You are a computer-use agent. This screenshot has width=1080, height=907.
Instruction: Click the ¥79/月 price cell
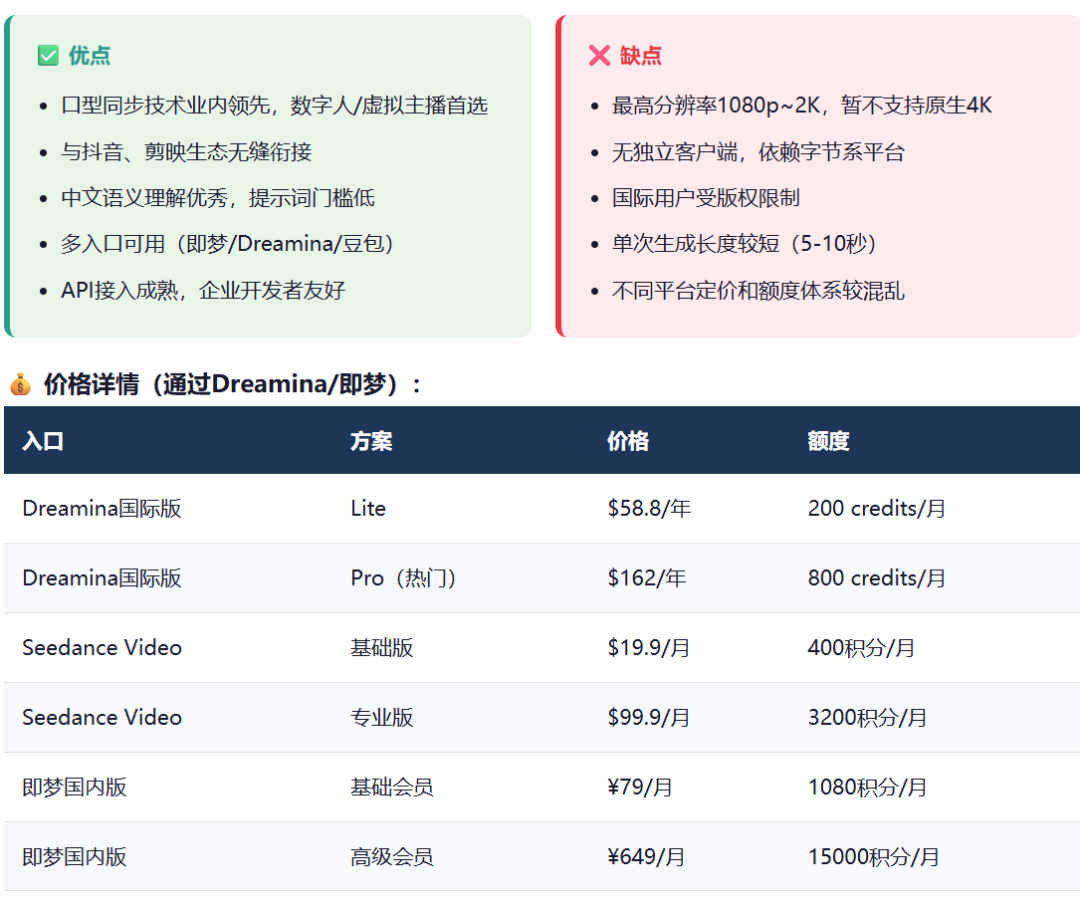640,786
